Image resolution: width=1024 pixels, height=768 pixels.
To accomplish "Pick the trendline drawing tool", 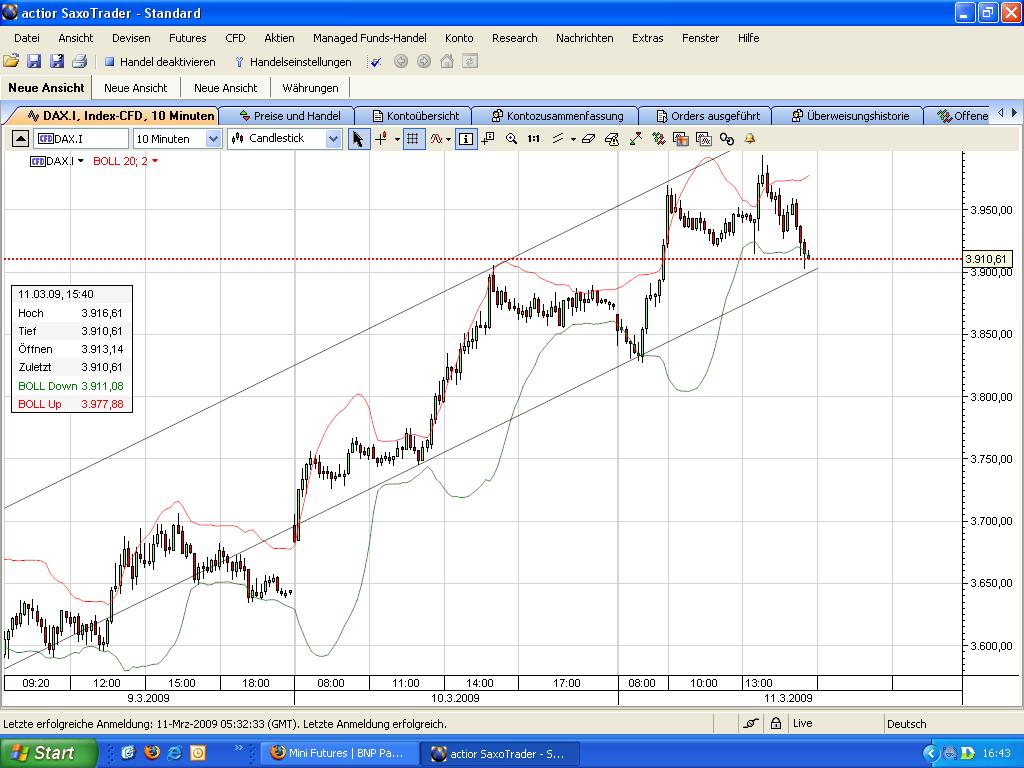I will click(556, 139).
